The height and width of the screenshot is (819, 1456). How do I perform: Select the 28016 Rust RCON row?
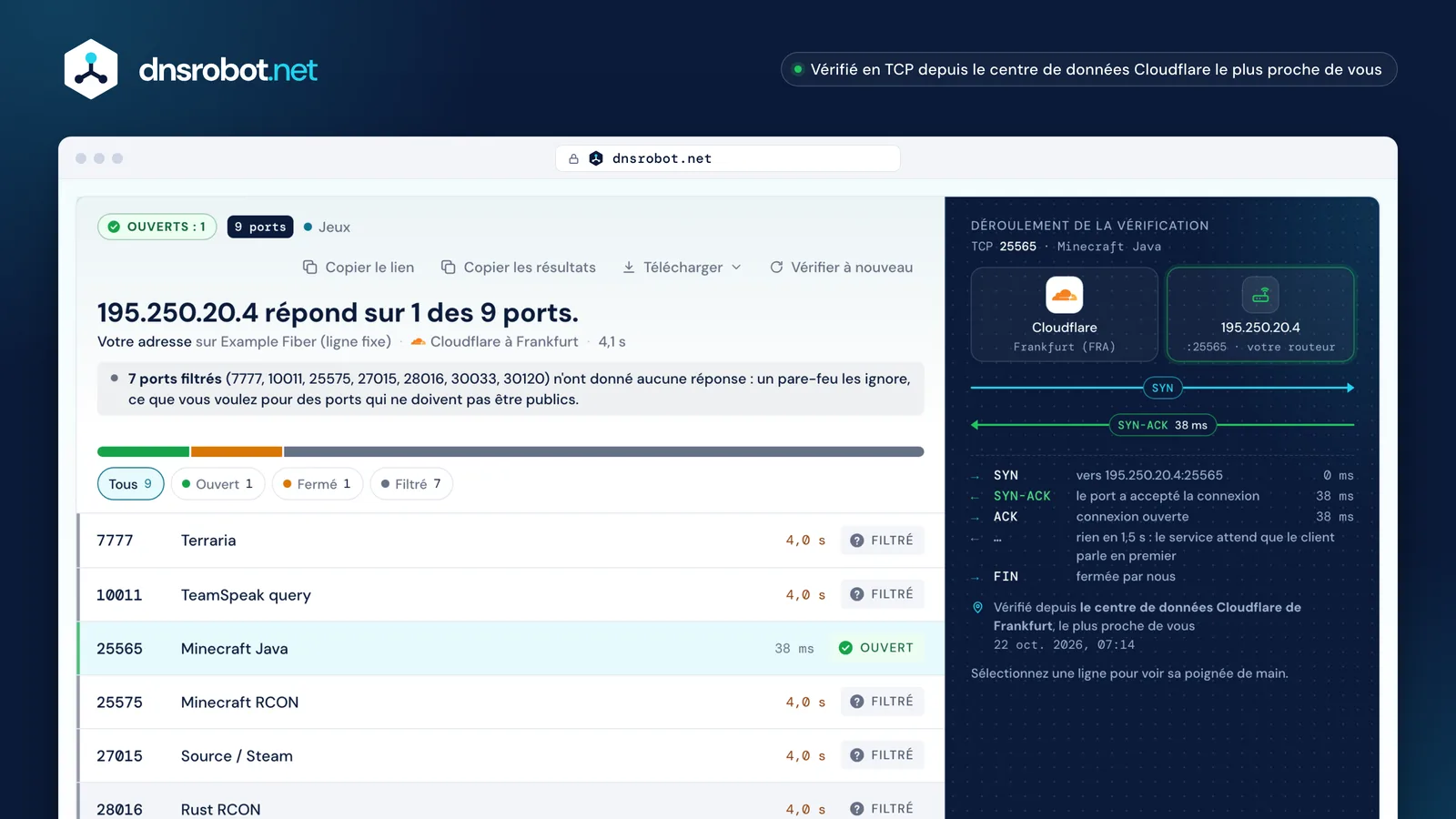(x=511, y=803)
